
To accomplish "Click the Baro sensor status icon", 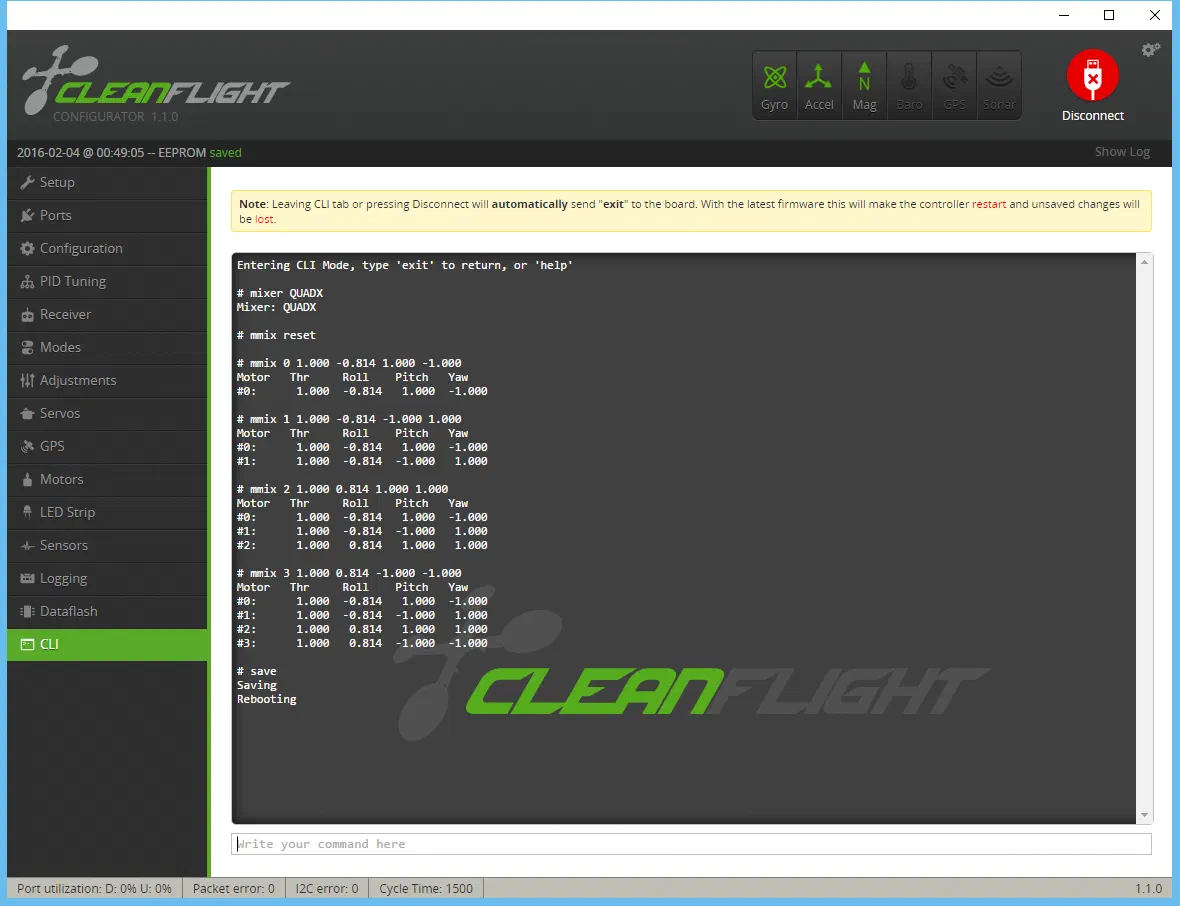I will (909, 86).
